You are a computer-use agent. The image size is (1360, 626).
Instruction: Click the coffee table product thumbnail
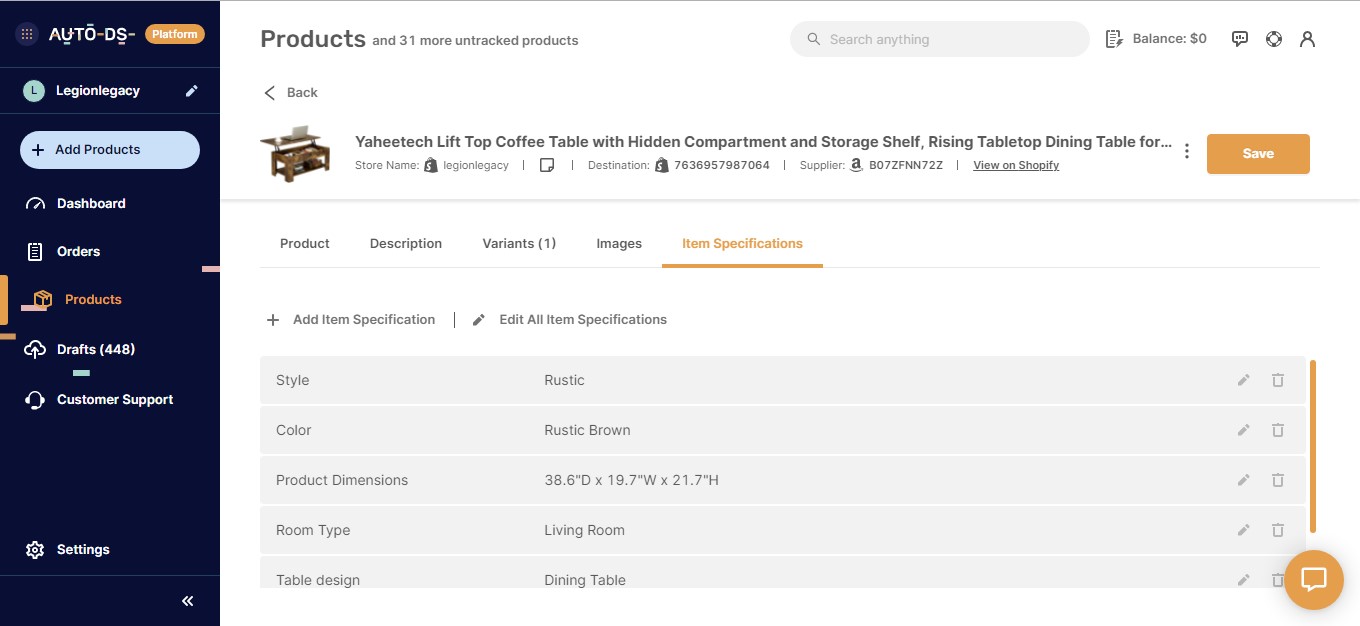(x=295, y=153)
